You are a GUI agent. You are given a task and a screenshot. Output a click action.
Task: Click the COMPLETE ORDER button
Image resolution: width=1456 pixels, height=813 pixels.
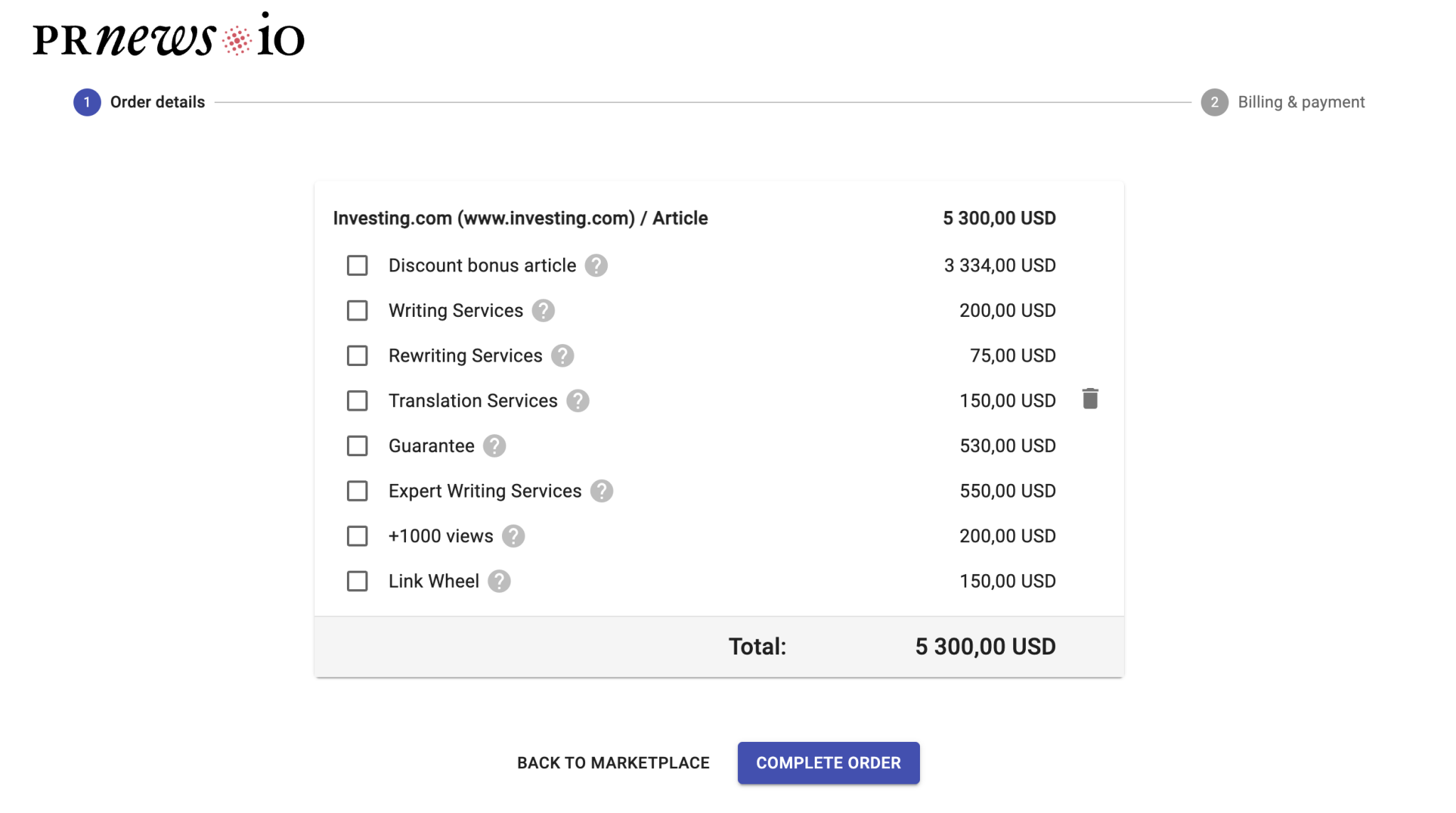click(x=828, y=762)
